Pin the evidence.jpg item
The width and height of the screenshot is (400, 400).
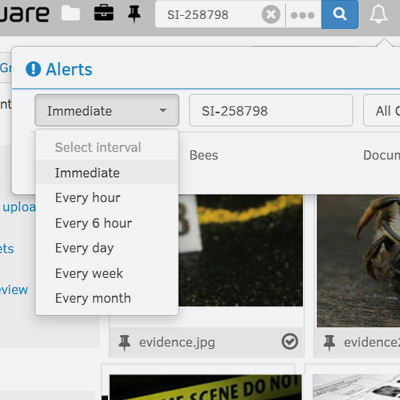click(124, 343)
